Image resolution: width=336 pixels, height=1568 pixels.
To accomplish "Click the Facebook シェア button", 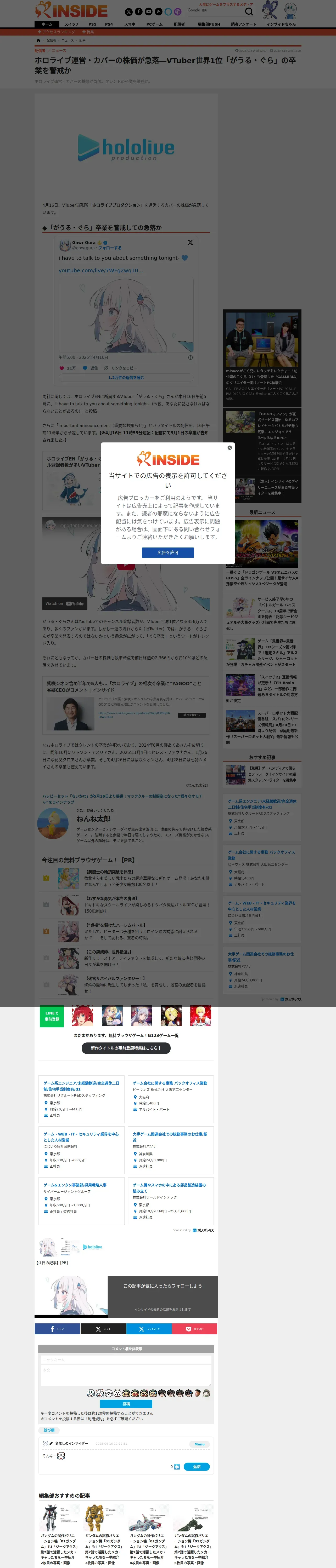I will tap(57, 1329).
